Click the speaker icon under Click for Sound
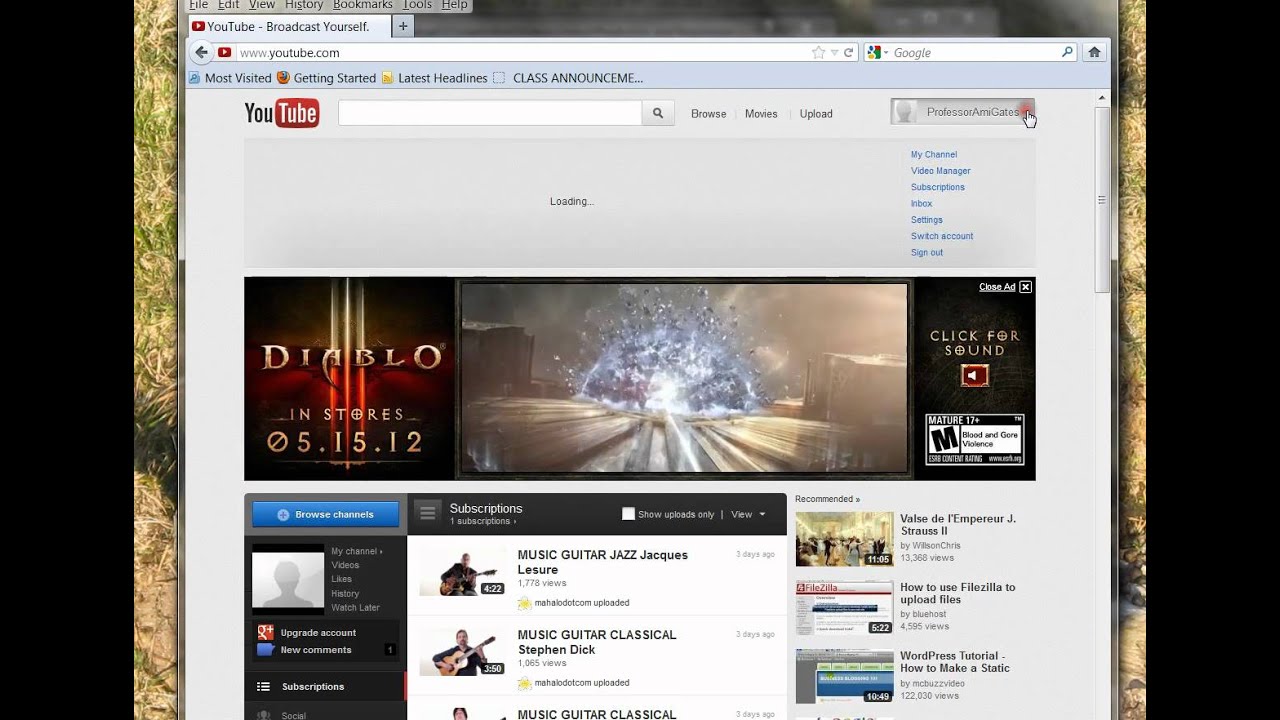The image size is (1280, 720). click(x=975, y=375)
